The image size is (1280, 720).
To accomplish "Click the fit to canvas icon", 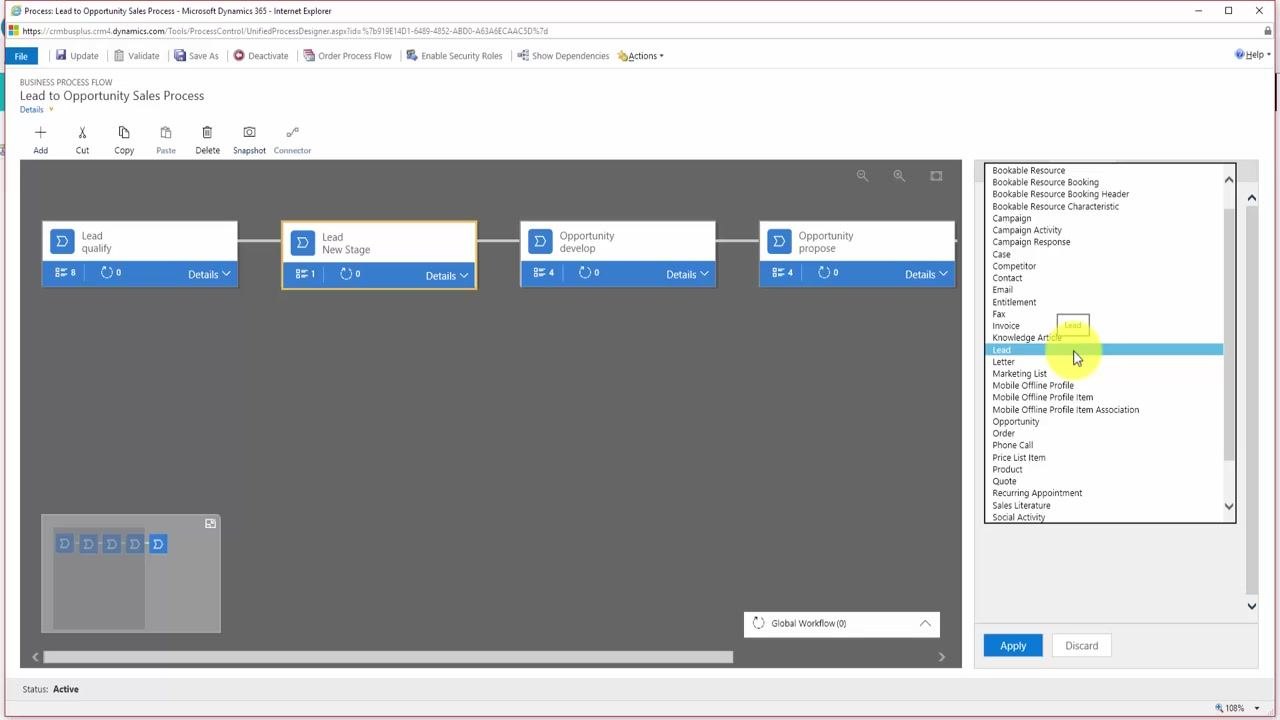I will pyautogui.click(x=936, y=176).
